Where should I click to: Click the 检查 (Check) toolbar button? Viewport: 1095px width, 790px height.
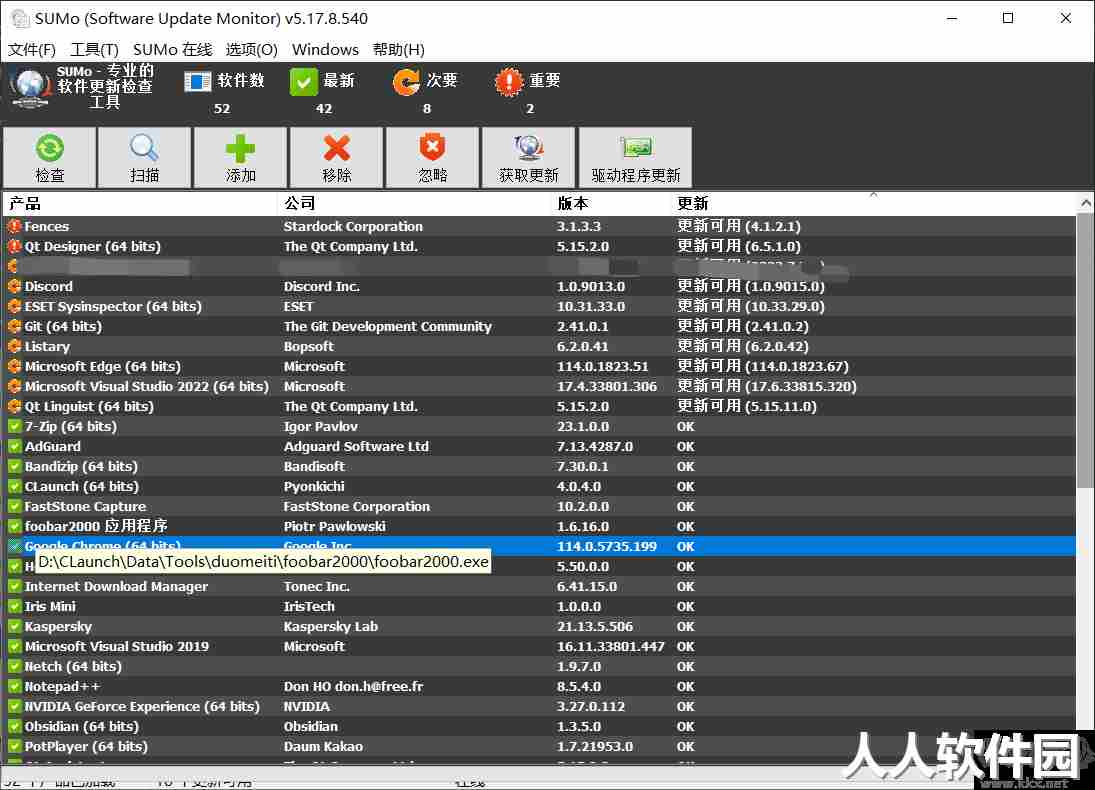[50, 158]
